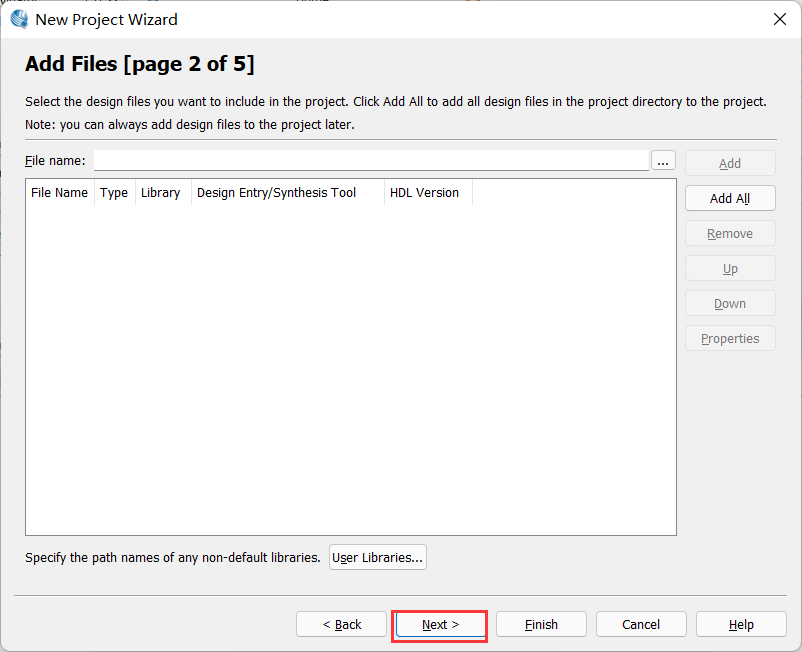
Task: Click the Add button
Action: click(x=730, y=163)
